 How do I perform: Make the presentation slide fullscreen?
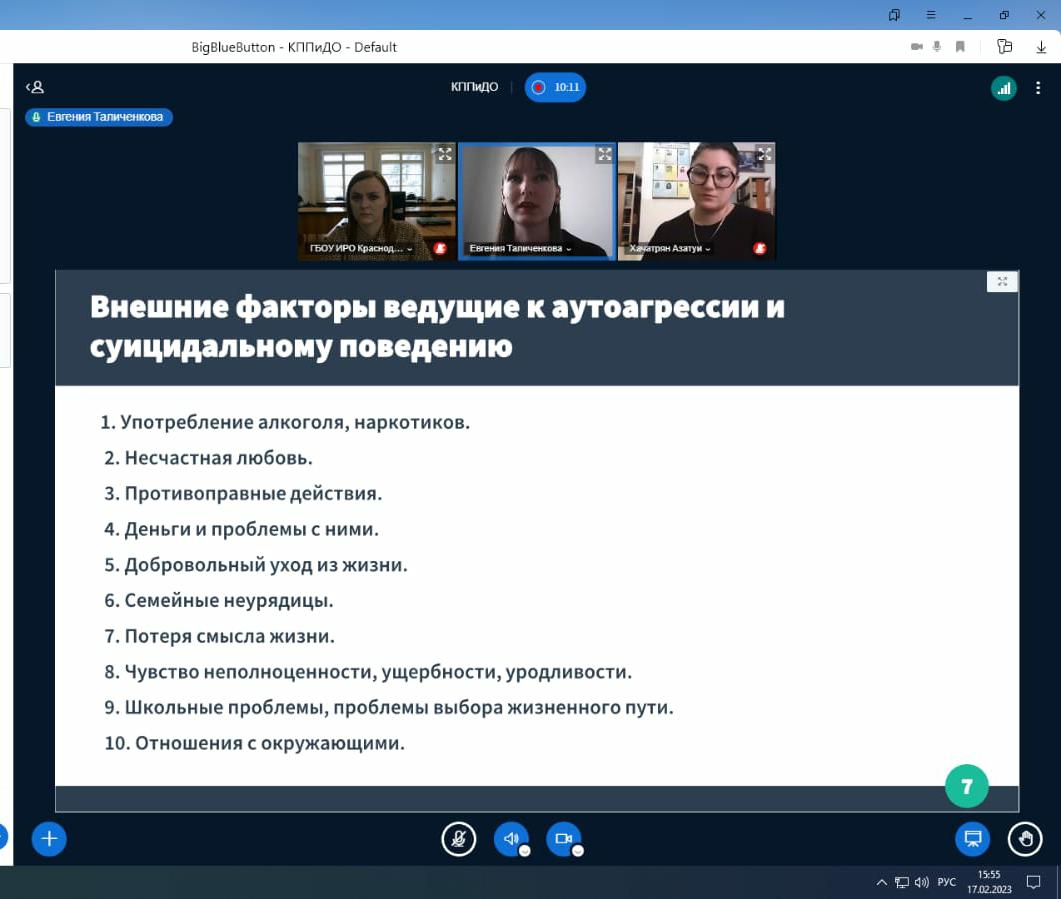coord(1001,282)
